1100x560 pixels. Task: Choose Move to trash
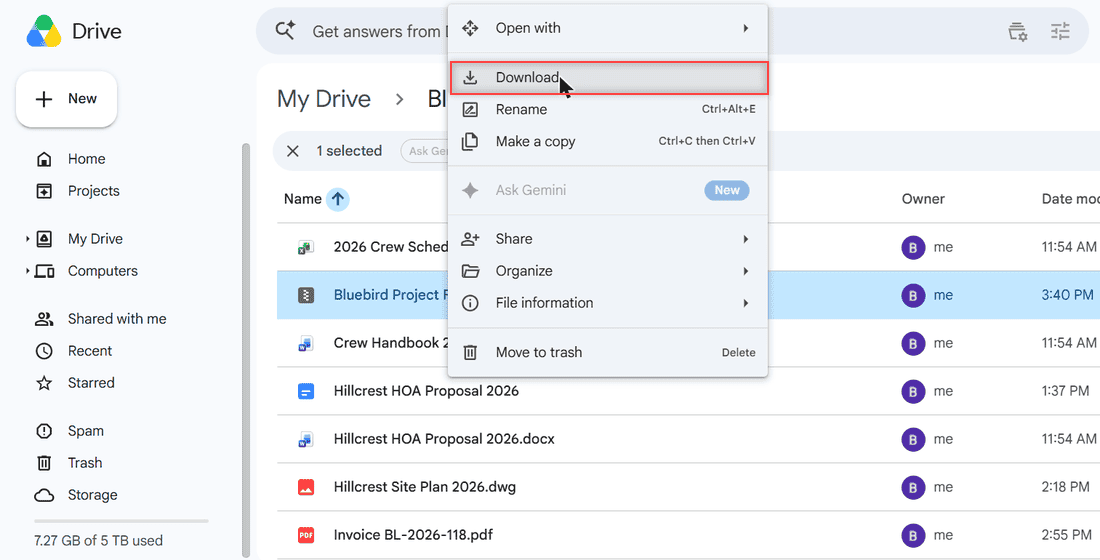point(608,352)
